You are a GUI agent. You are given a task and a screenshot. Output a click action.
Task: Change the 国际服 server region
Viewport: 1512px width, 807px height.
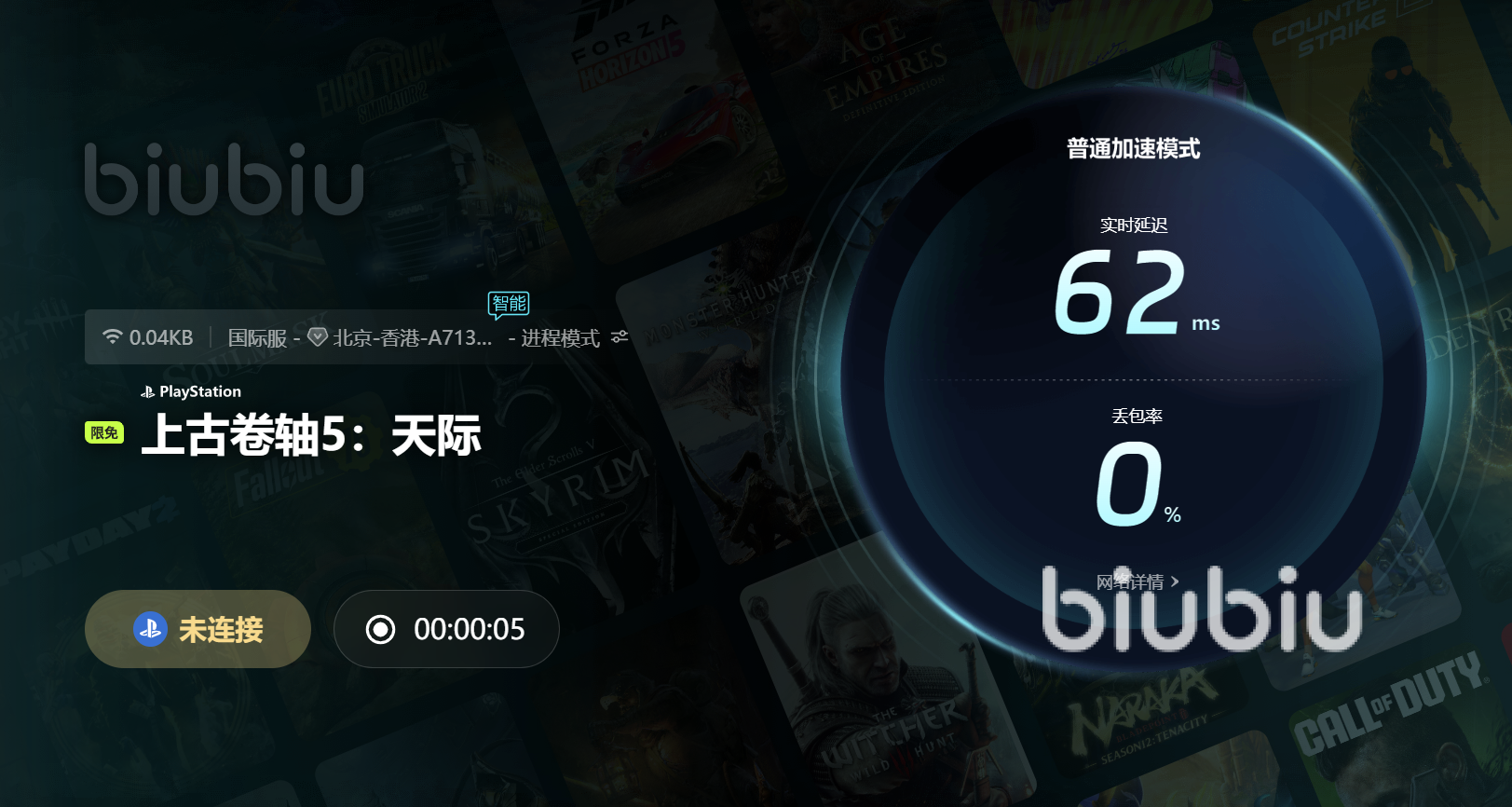[x=257, y=337]
